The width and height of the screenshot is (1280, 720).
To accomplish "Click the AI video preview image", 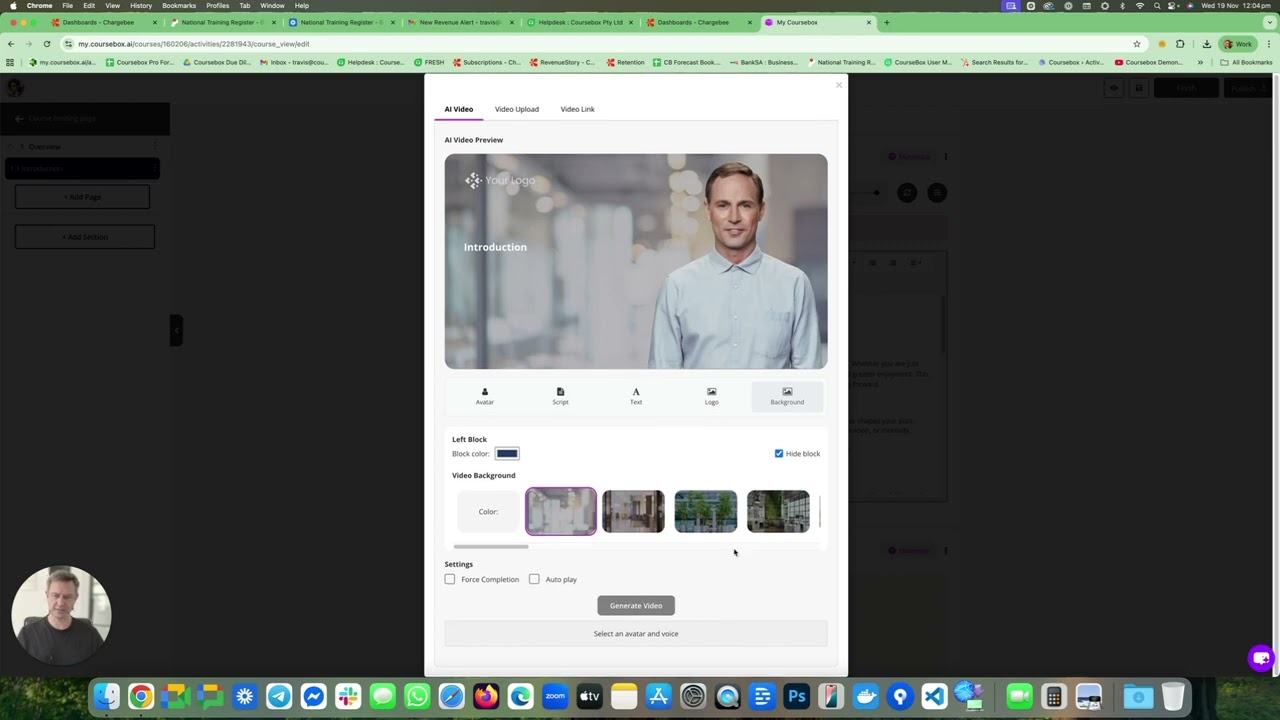I will pos(636,262).
